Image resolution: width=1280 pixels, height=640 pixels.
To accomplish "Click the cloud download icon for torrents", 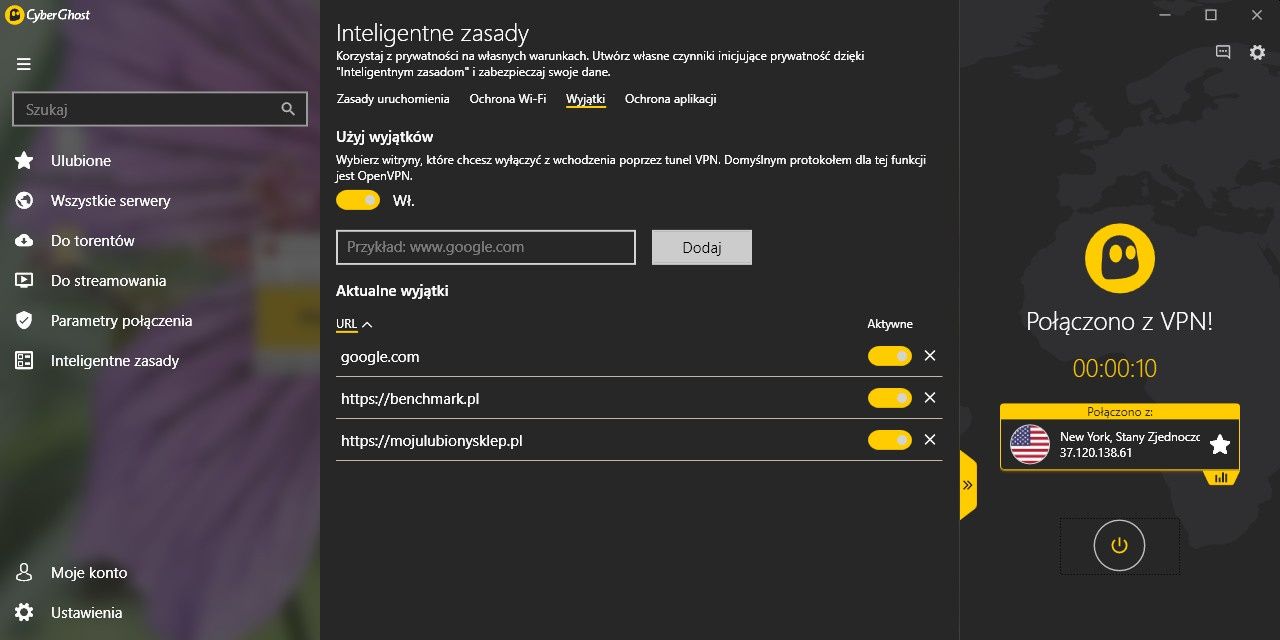I will pos(24,240).
